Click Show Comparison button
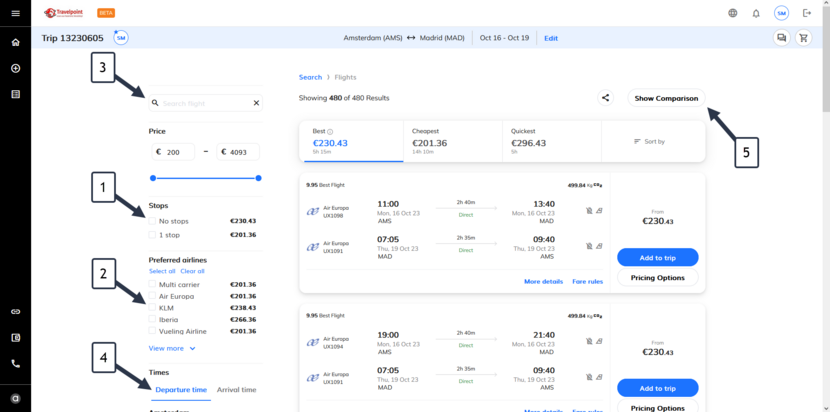This screenshot has width=830, height=412. (666, 98)
